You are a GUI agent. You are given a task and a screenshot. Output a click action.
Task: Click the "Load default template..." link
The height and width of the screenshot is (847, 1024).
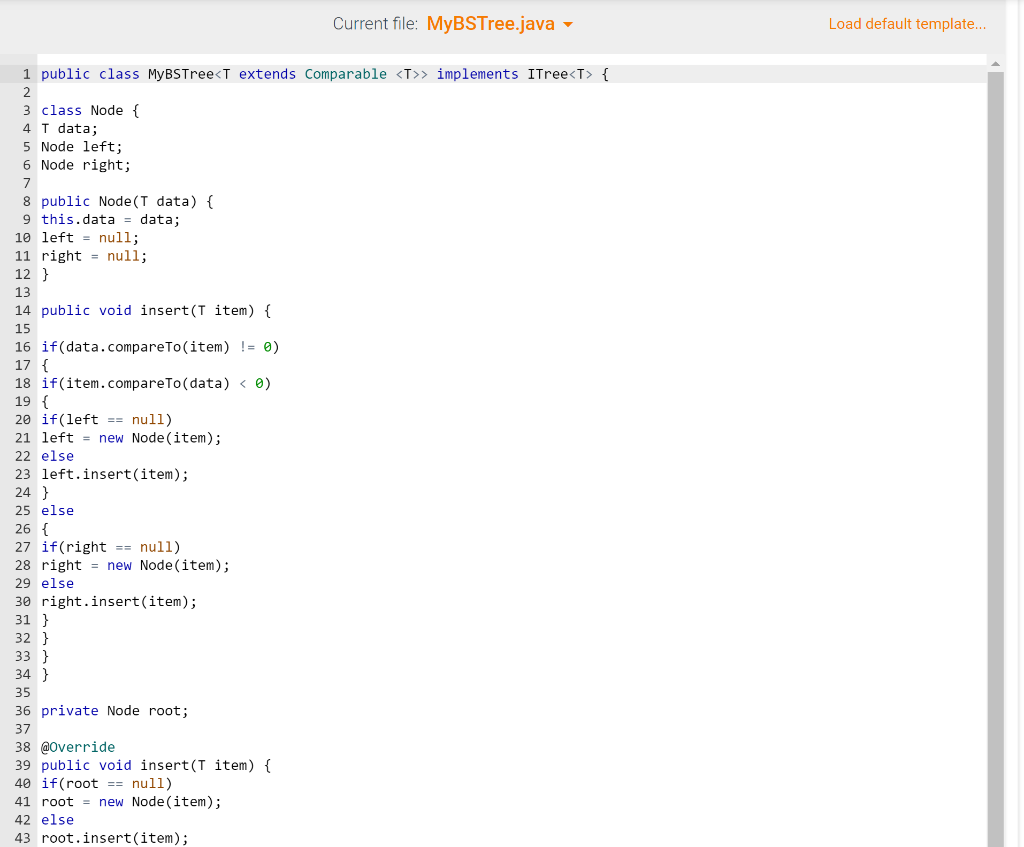906,23
